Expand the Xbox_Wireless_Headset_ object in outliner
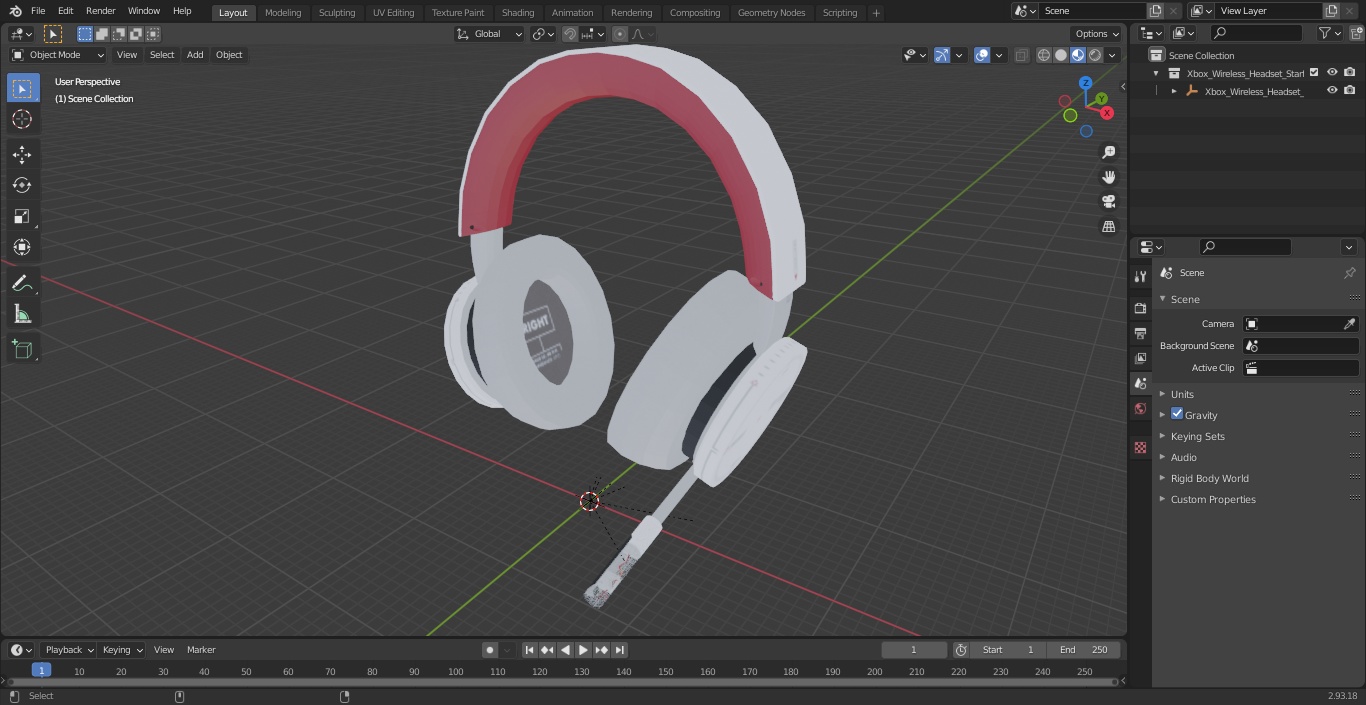The image size is (1366, 705). click(1174, 91)
